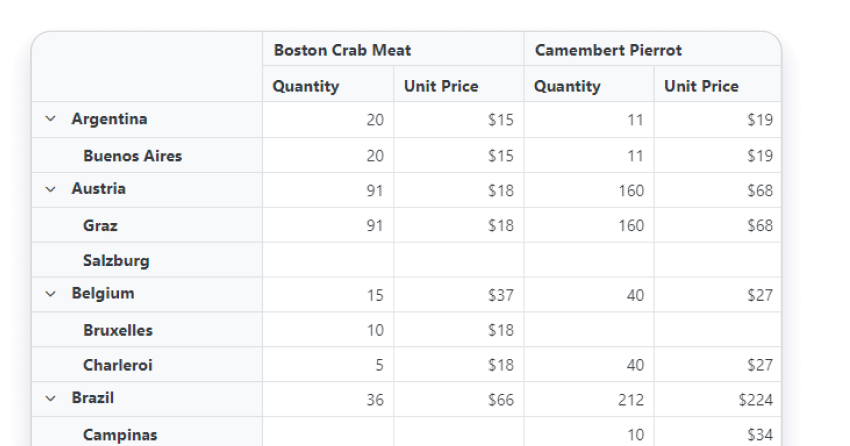Select the Salzburg row label

click(116, 261)
